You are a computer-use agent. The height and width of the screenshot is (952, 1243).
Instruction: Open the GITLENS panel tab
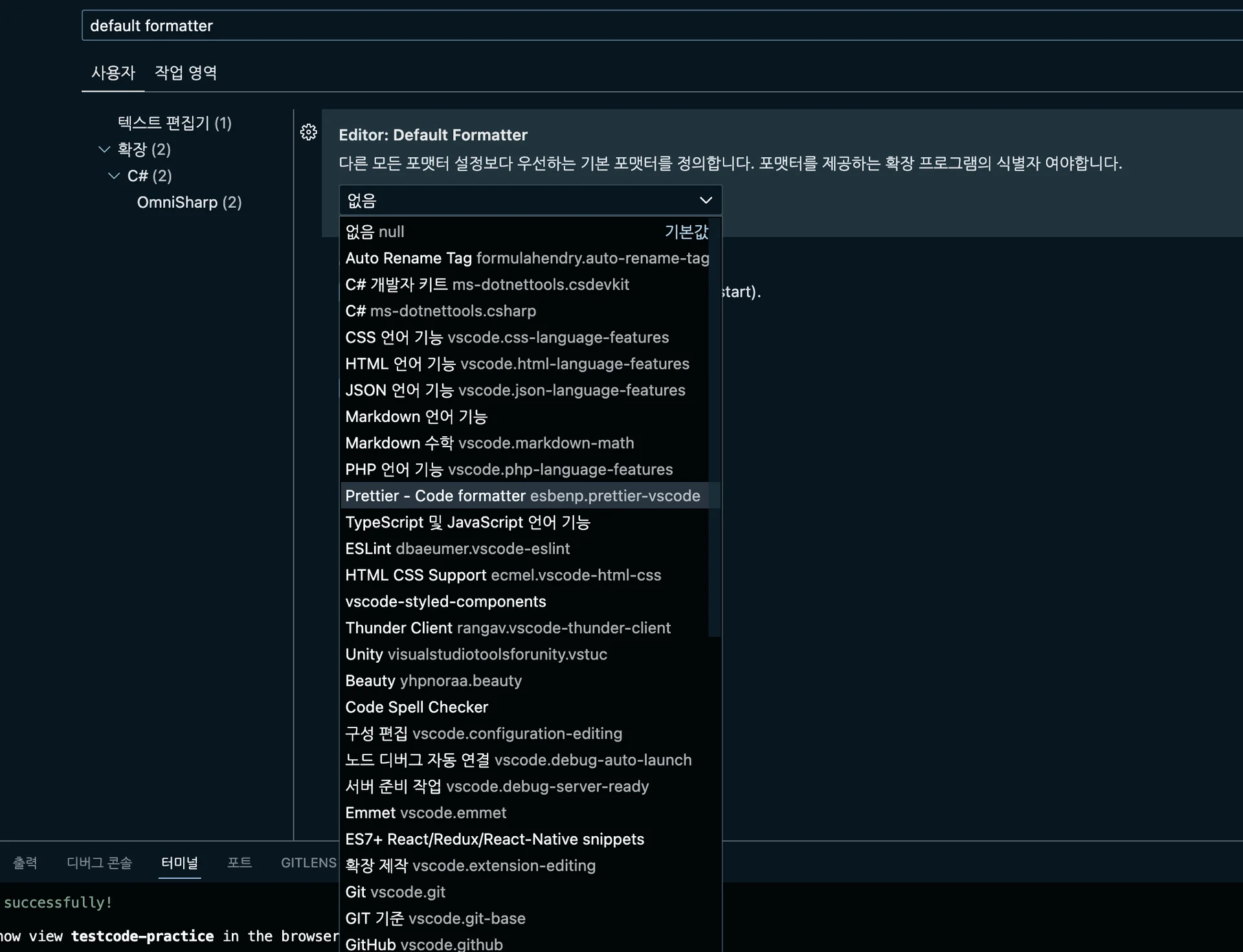(308, 863)
